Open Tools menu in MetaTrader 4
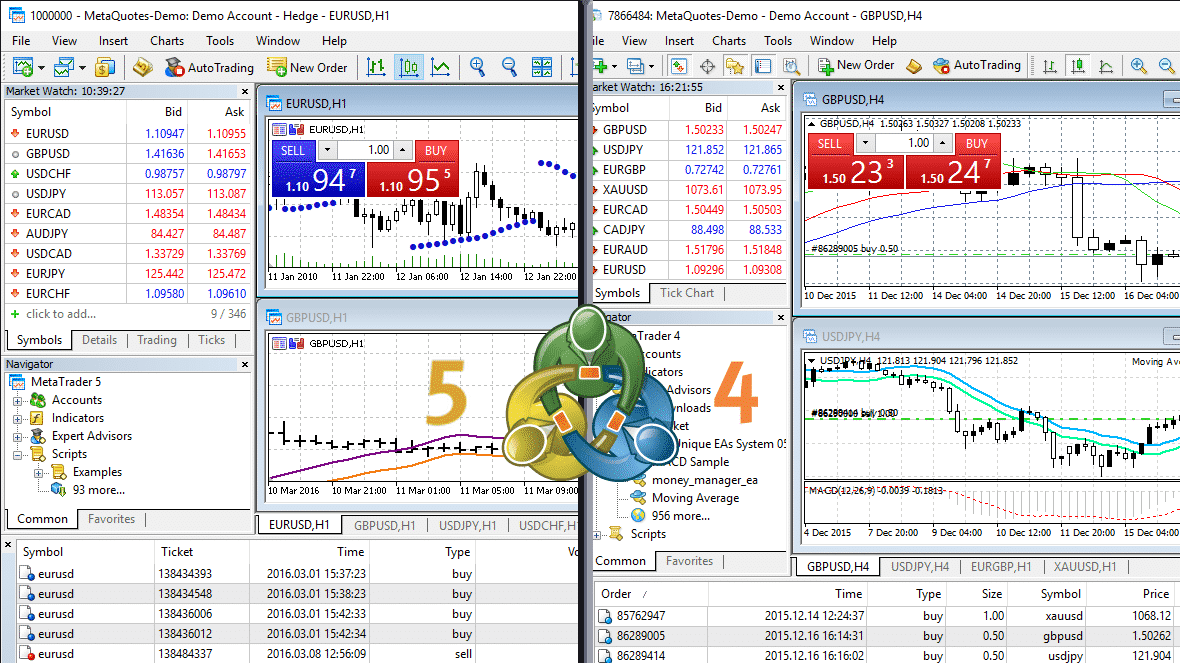Viewport: 1180px width, 663px height. pyautogui.click(x=778, y=41)
